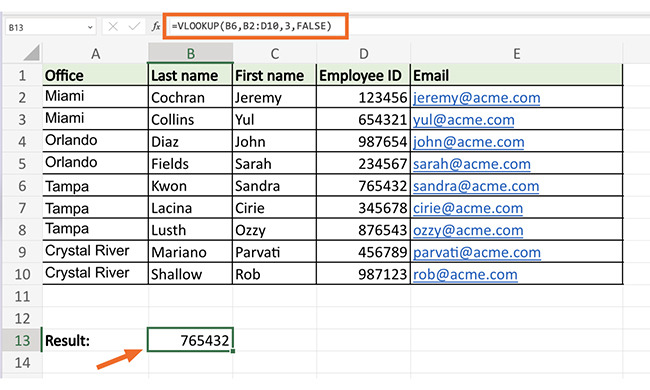Select the result cell B13 showing 765432

click(191, 340)
